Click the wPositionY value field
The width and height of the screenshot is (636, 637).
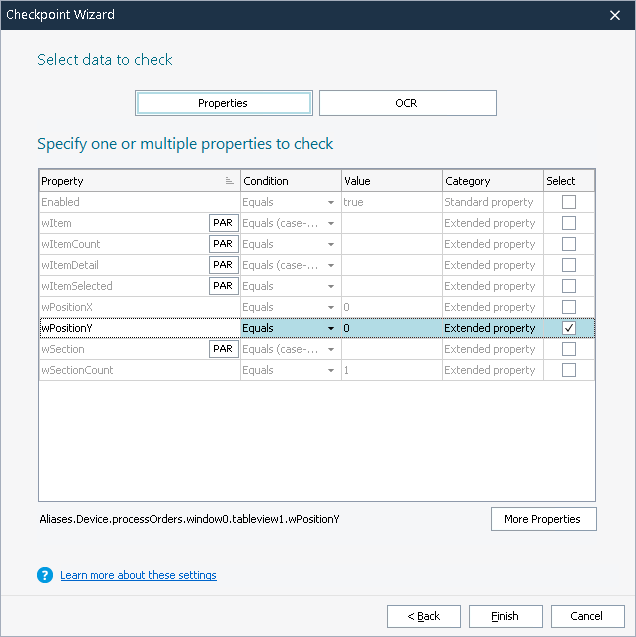391,328
